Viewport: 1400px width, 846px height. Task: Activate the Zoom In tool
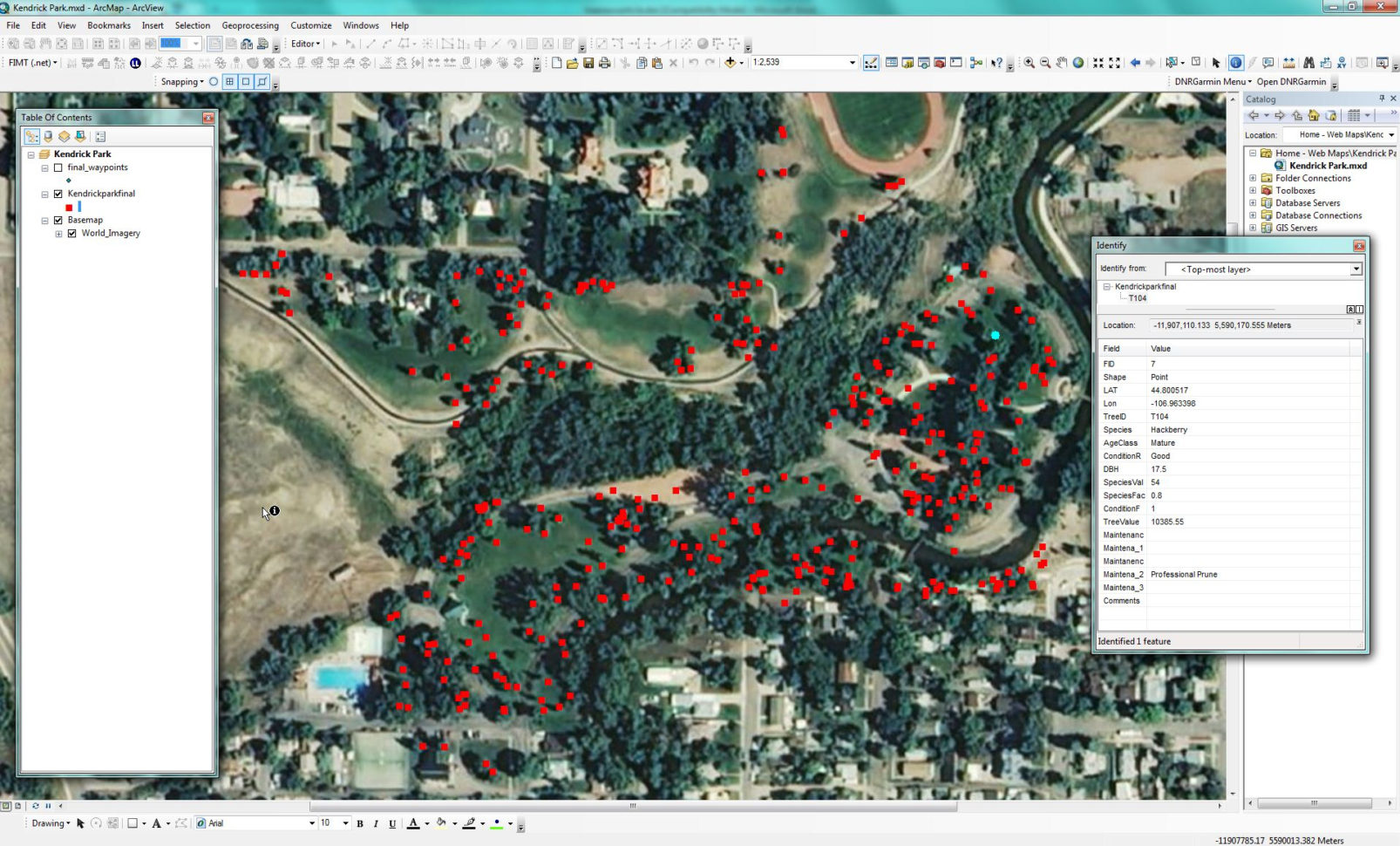tap(1028, 63)
